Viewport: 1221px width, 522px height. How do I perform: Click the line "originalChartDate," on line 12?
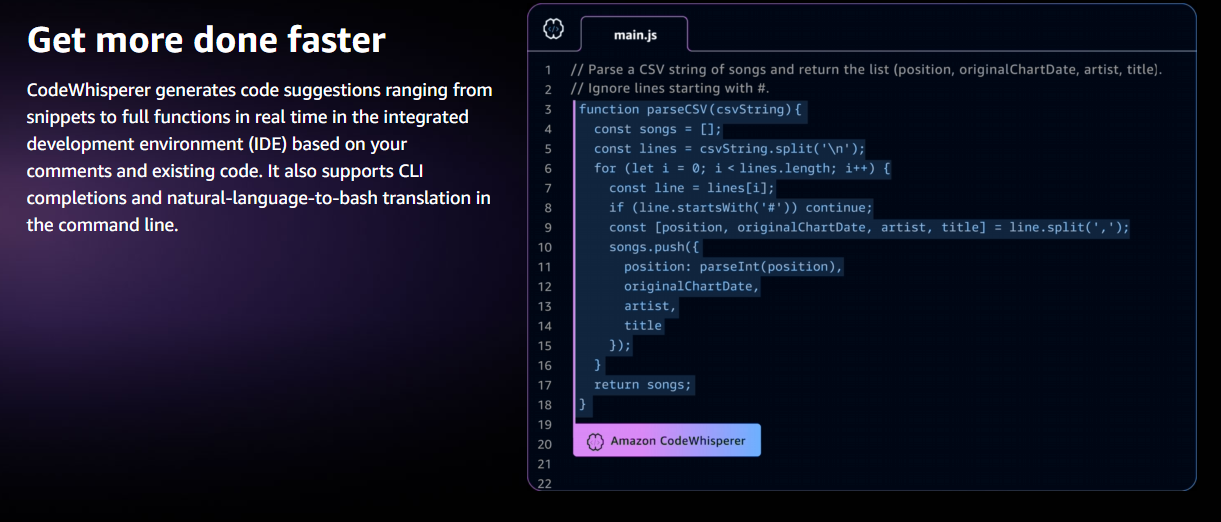(692, 286)
